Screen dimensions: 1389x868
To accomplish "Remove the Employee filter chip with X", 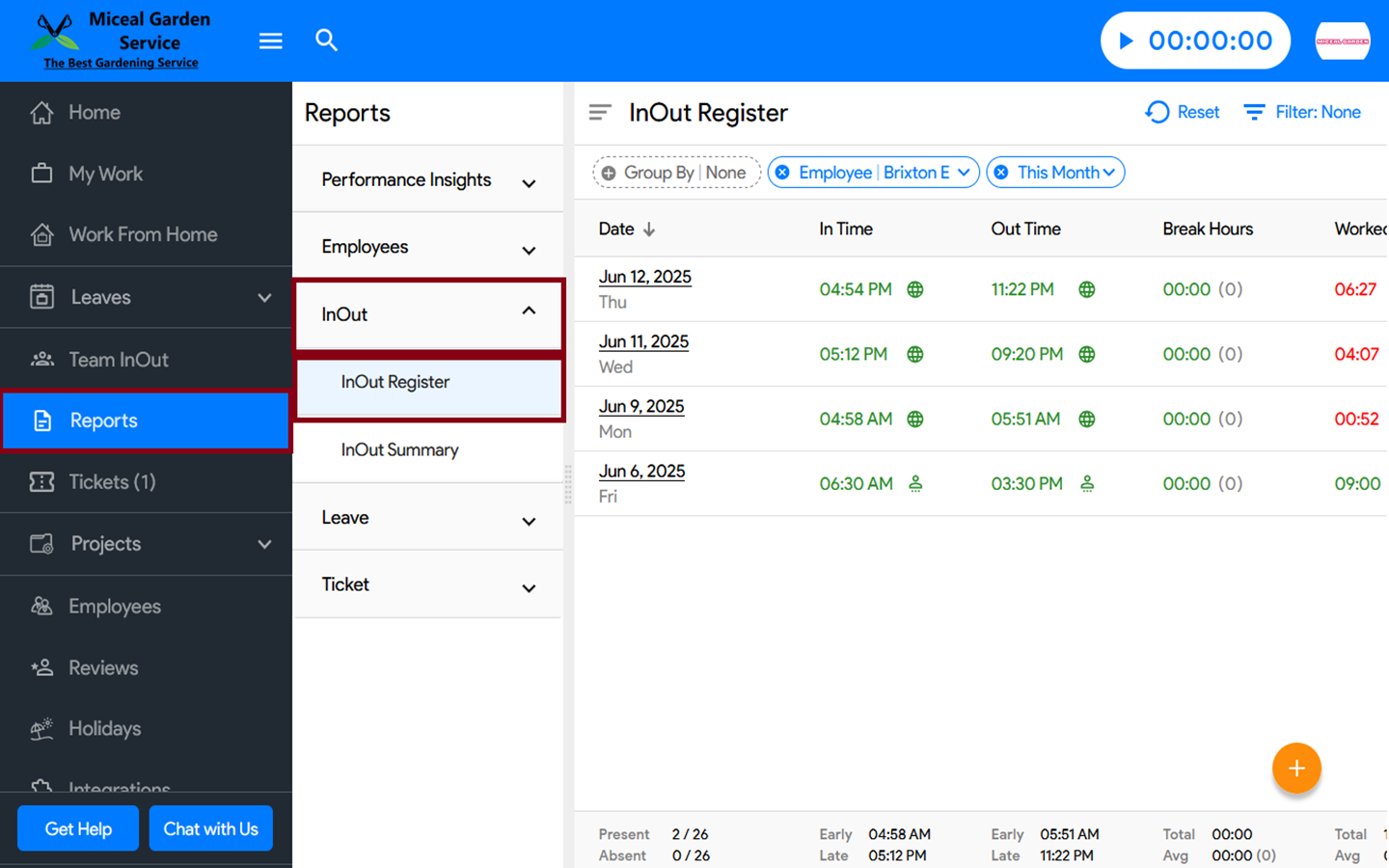I will [x=782, y=173].
